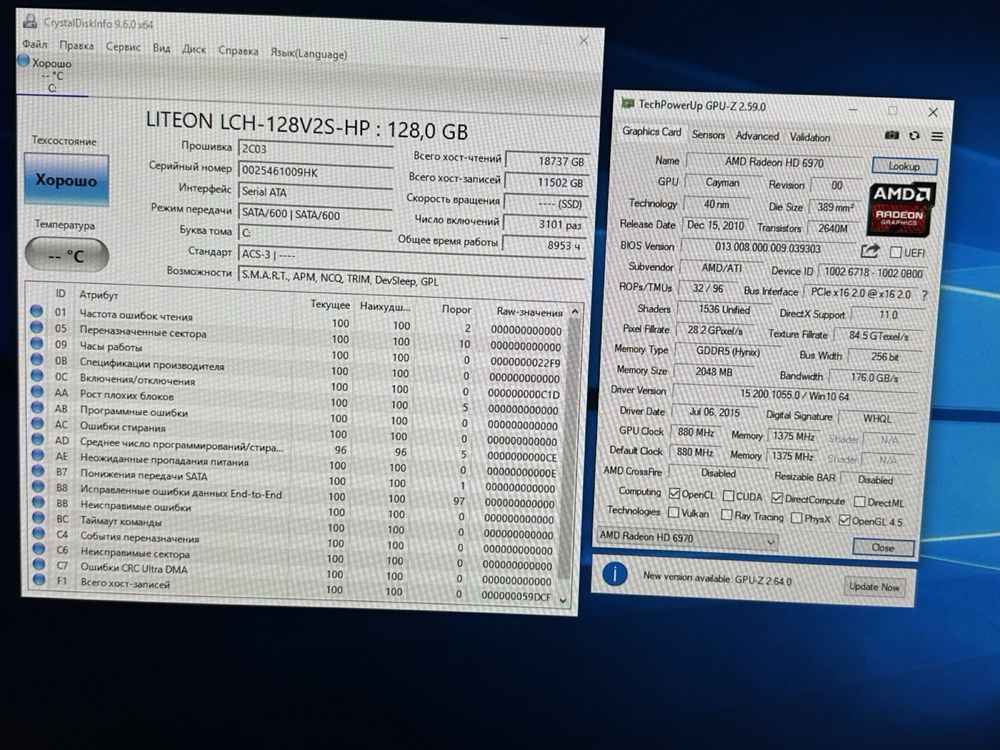The height and width of the screenshot is (750, 1000).
Task: Click the GPU-Z title bar app icon
Action: pos(628,103)
